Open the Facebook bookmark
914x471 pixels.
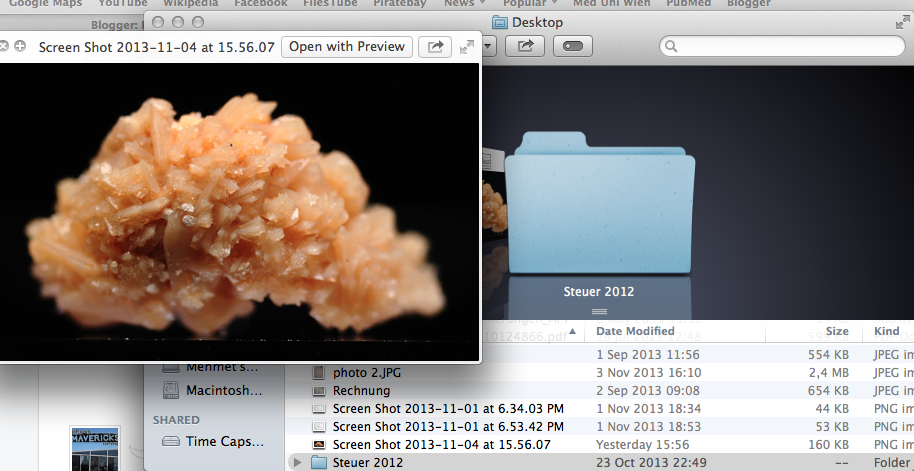[x=261, y=3]
